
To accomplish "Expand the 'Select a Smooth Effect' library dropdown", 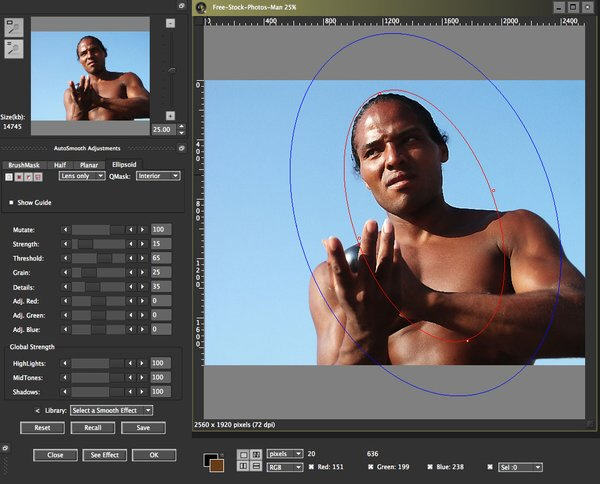I will (x=112, y=410).
